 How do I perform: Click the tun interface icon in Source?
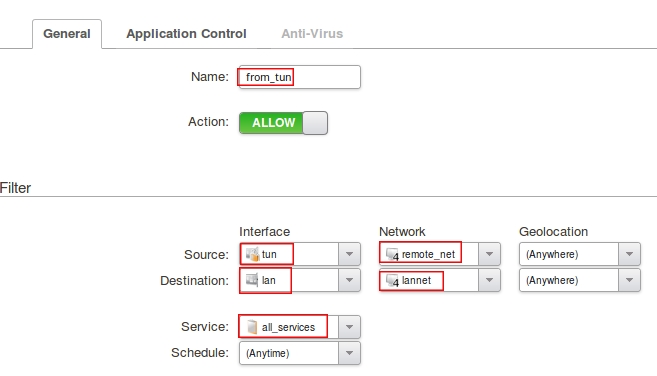(x=252, y=254)
